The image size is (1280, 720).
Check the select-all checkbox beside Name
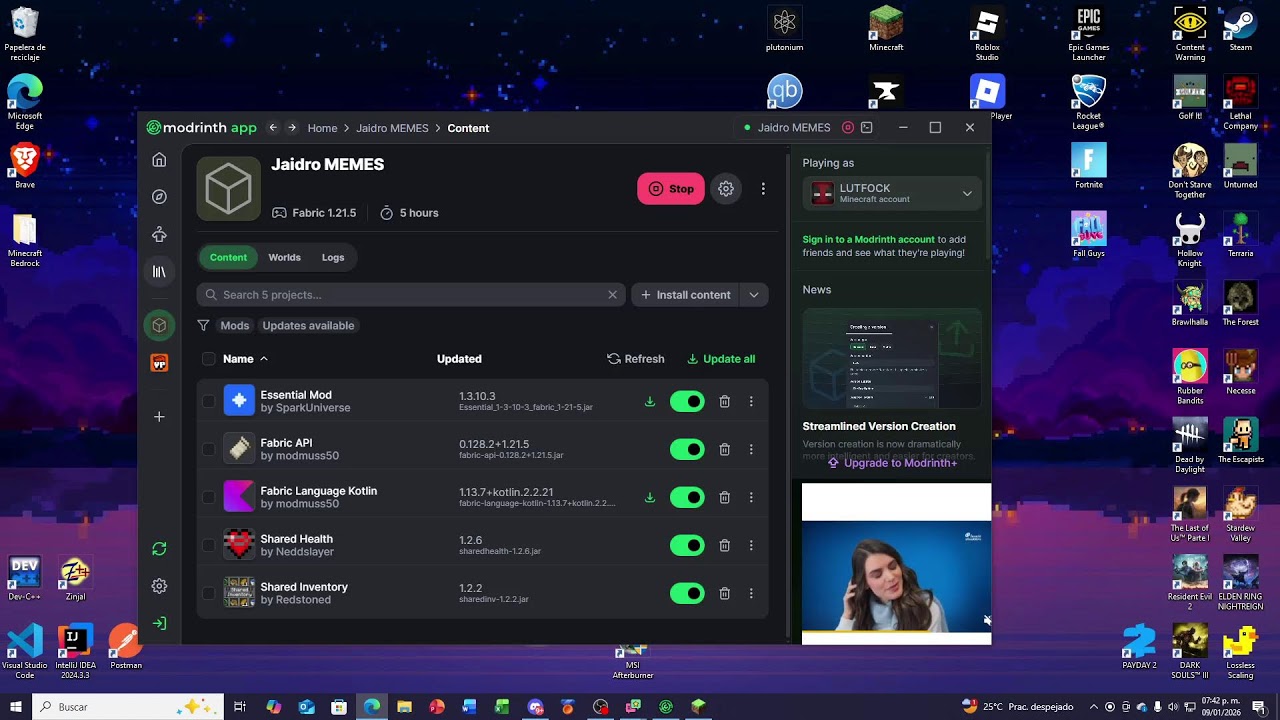[x=208, y=359]
